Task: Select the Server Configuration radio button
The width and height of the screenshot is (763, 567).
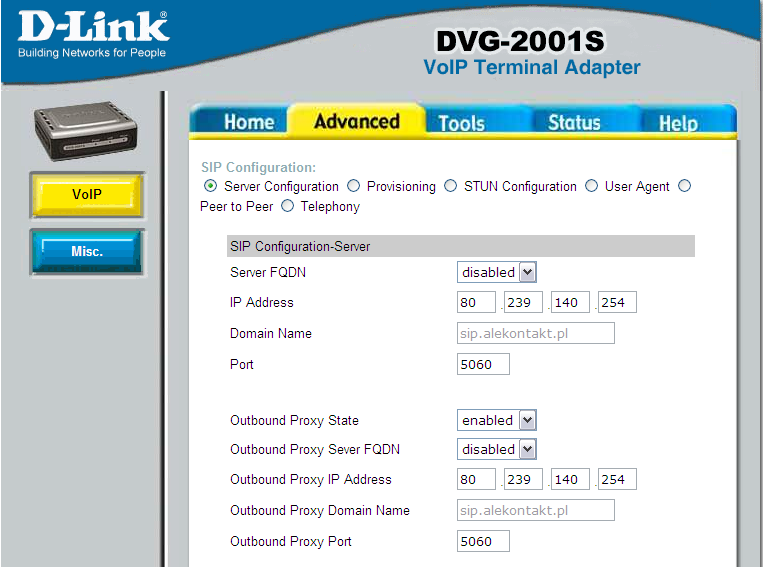Action: click(x=210, y=186)
